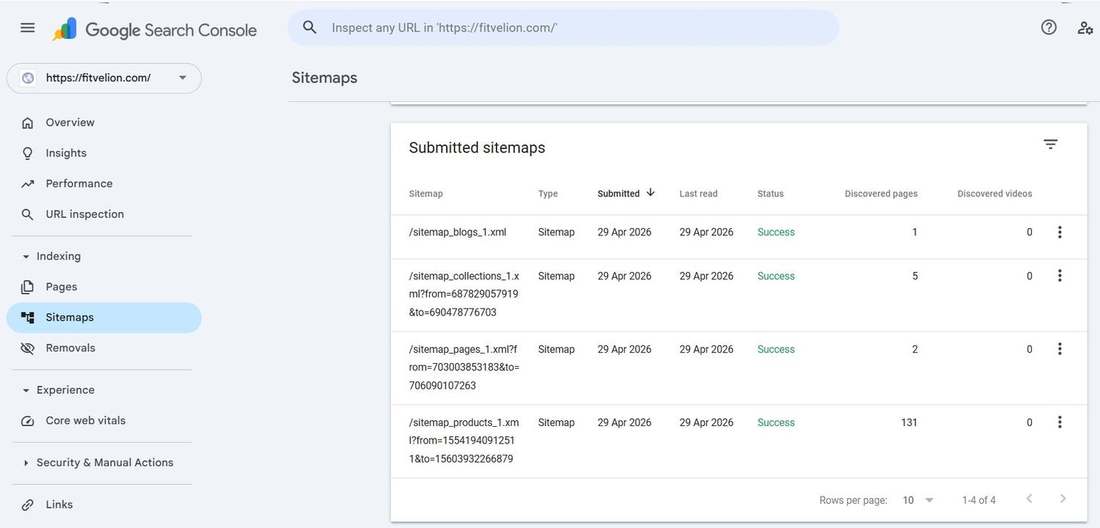
Task: Open more options for sitemap_pages row
Action: click(1059, 348)
